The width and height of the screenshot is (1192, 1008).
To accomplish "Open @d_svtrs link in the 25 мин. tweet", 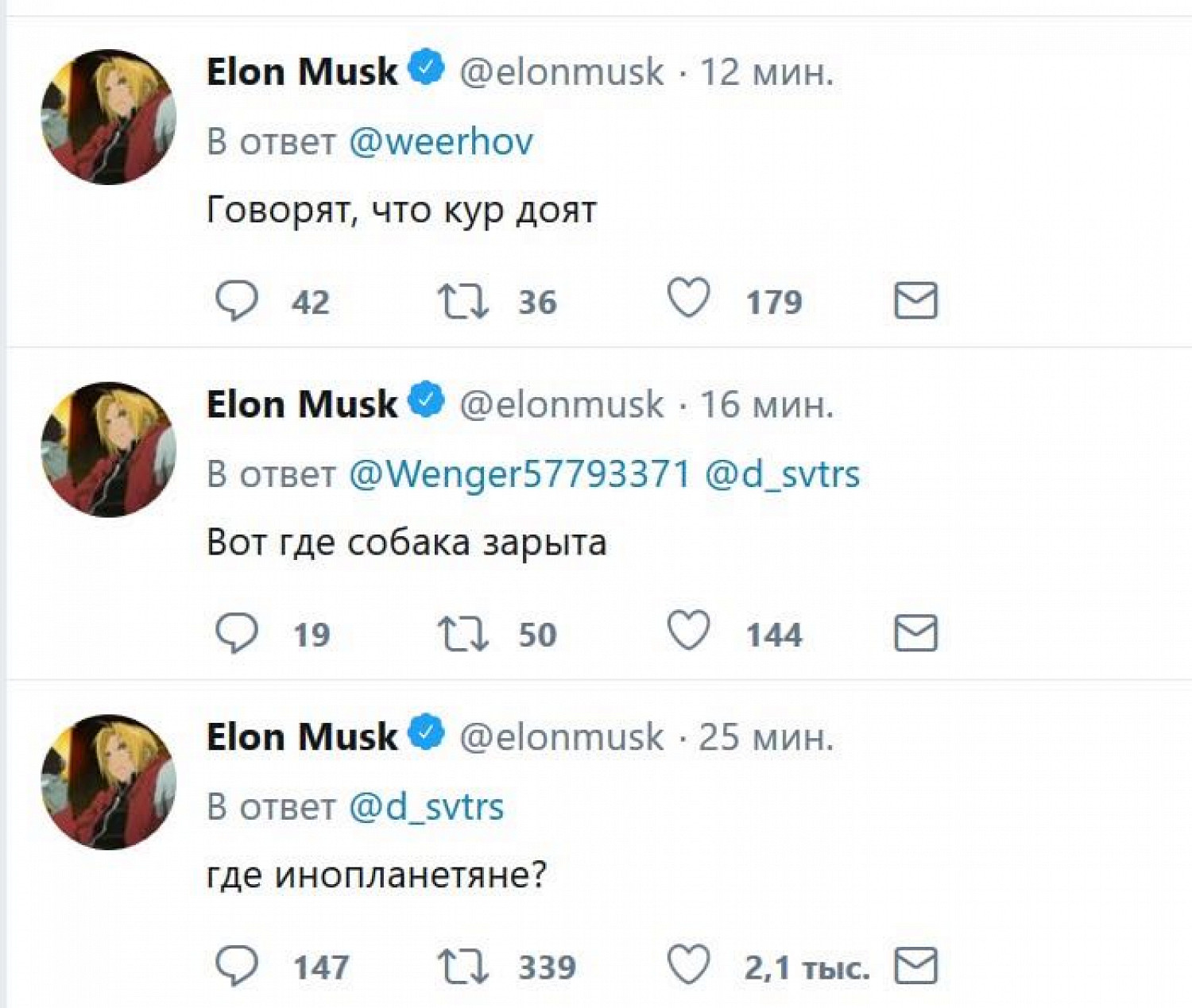I will point(427,808).
